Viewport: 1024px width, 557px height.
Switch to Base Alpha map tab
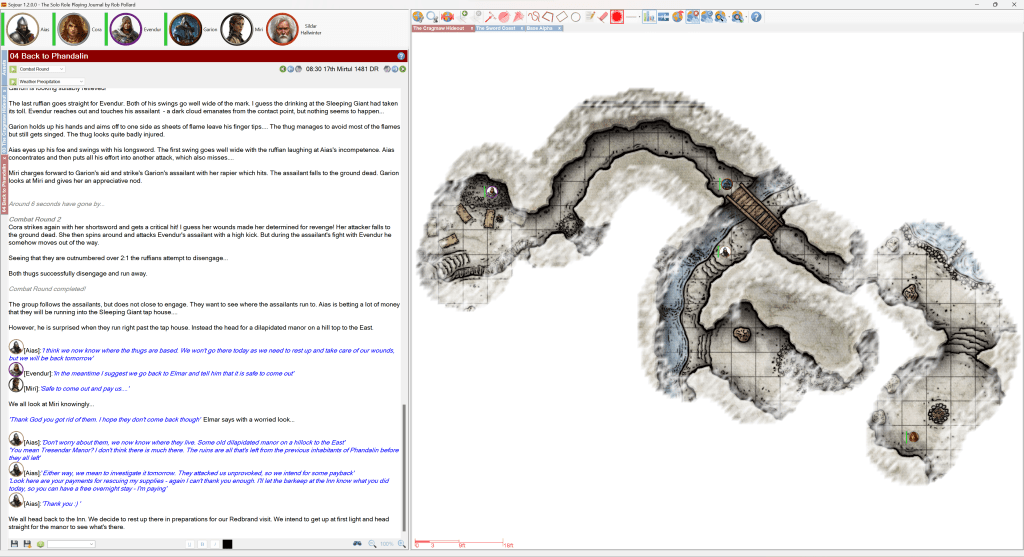pos(540,28)
